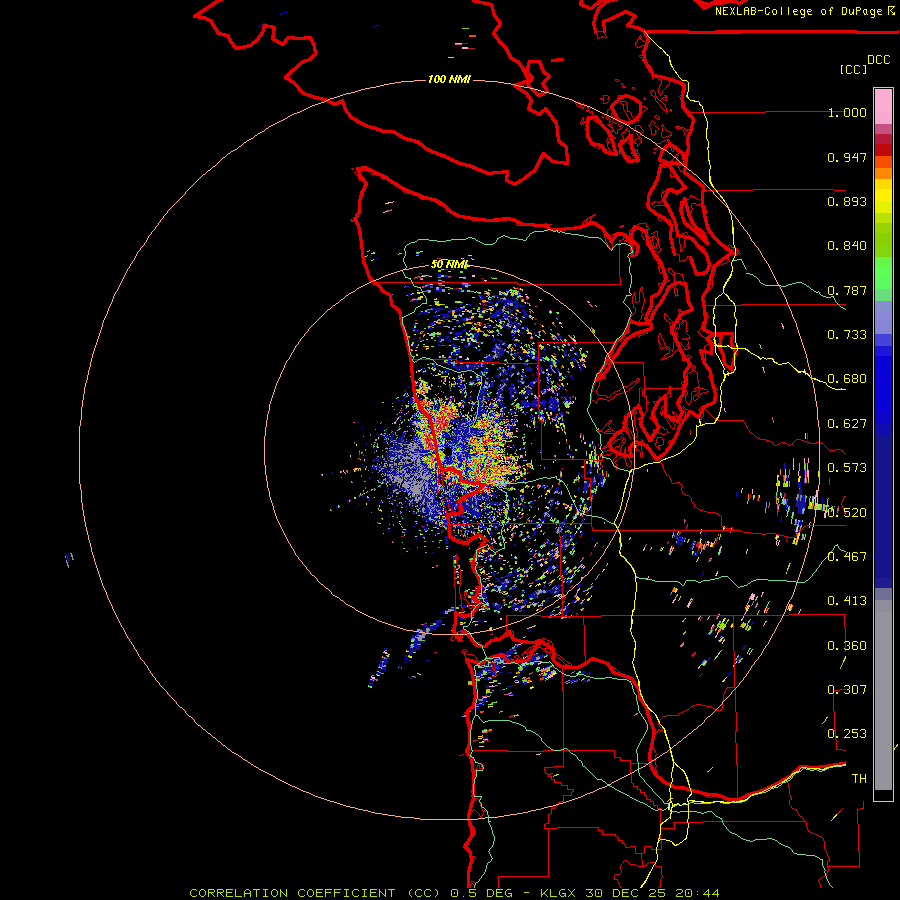The image size is (900, 900).
Task: Pick the 0.947 scale value
Action: coord(847,157)
